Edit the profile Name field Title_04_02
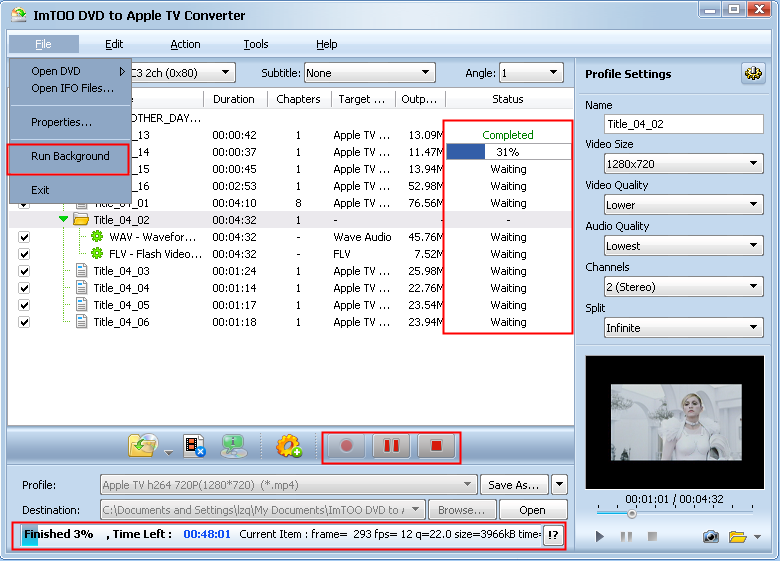Viewport: 780px width, 561px height. pos(683,124)
